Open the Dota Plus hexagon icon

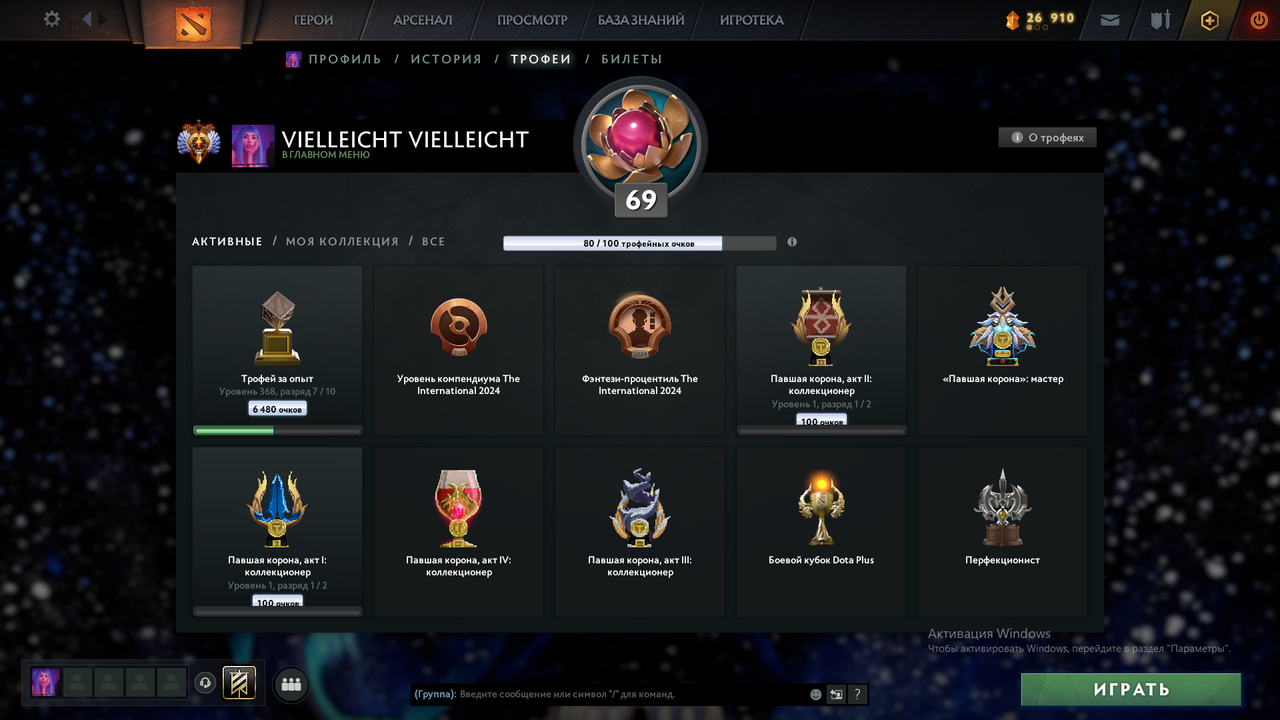click(1210, 20)
